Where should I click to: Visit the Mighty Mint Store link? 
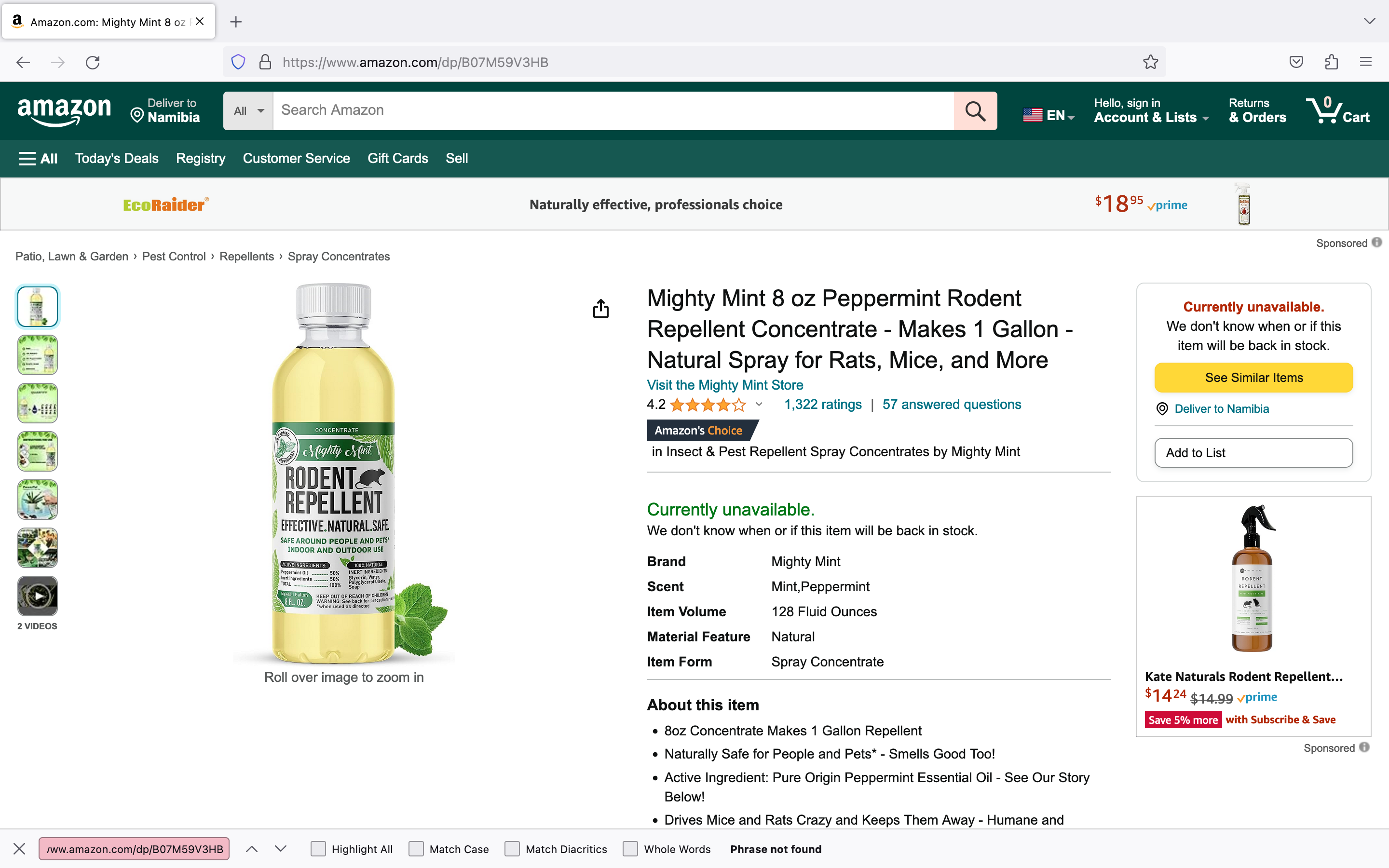tap(725, 385)
